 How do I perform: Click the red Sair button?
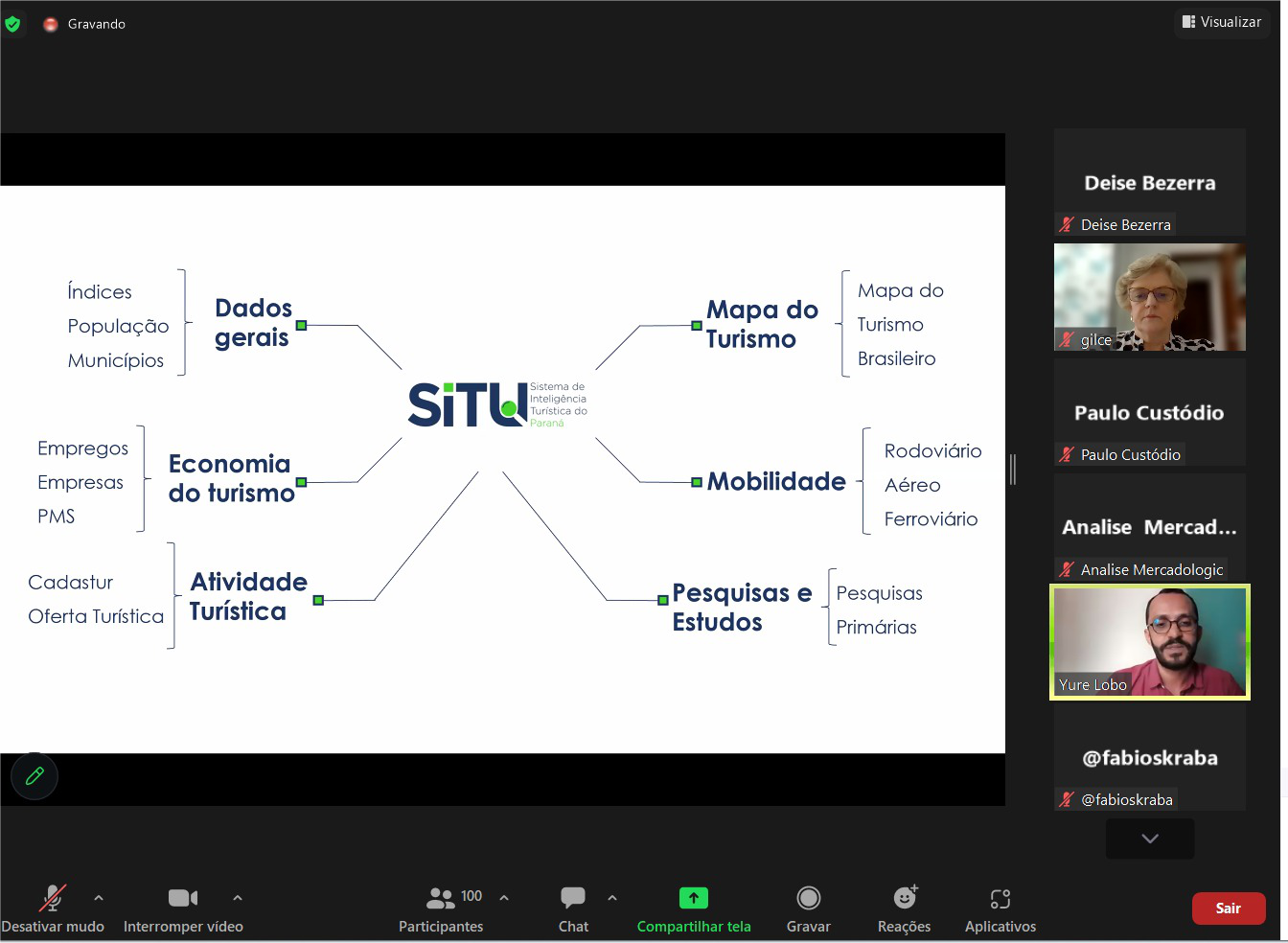(x=1229, y=908)
